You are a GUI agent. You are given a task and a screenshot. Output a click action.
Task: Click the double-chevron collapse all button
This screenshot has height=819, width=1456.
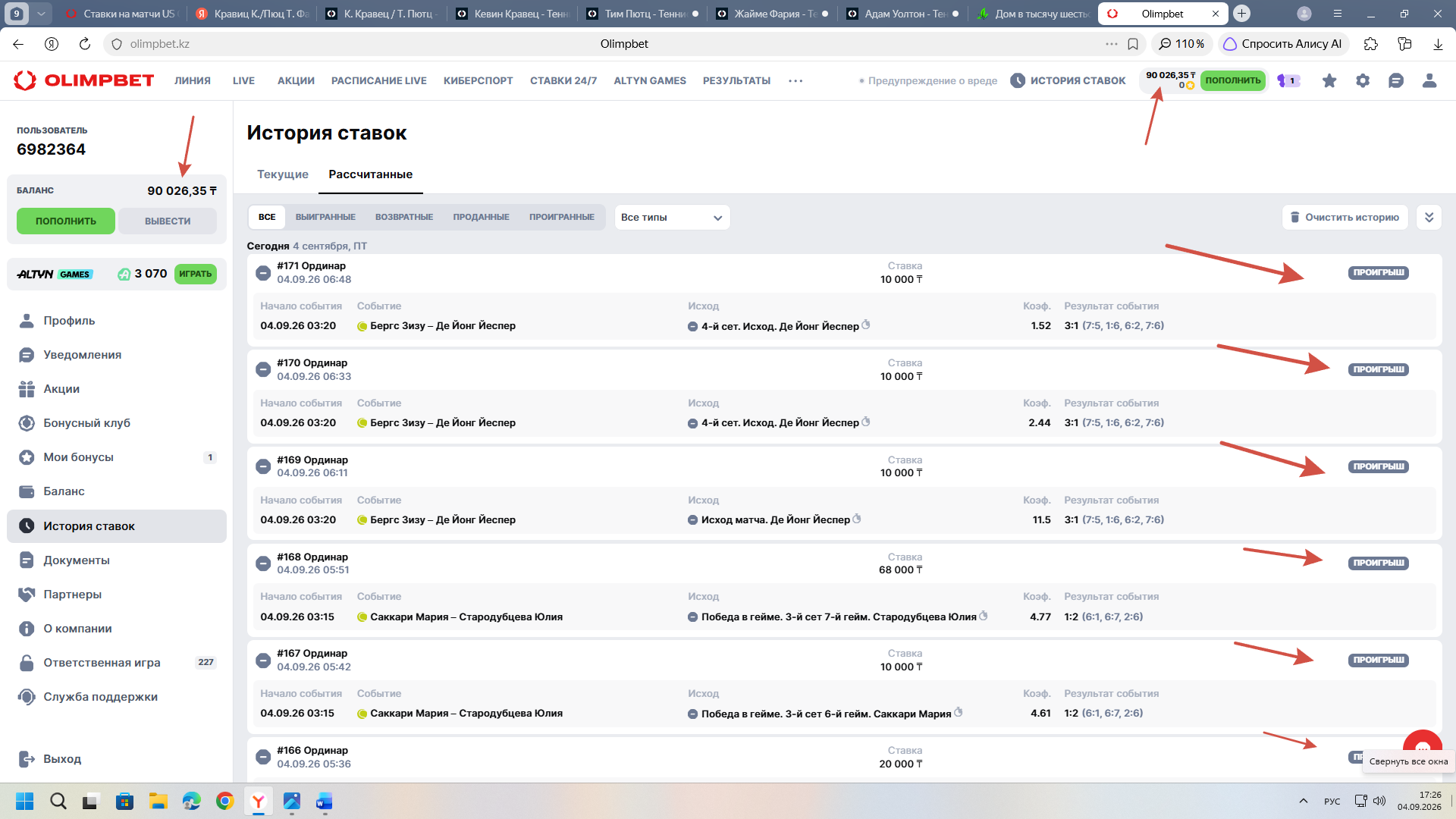(x=1429, y=218)
